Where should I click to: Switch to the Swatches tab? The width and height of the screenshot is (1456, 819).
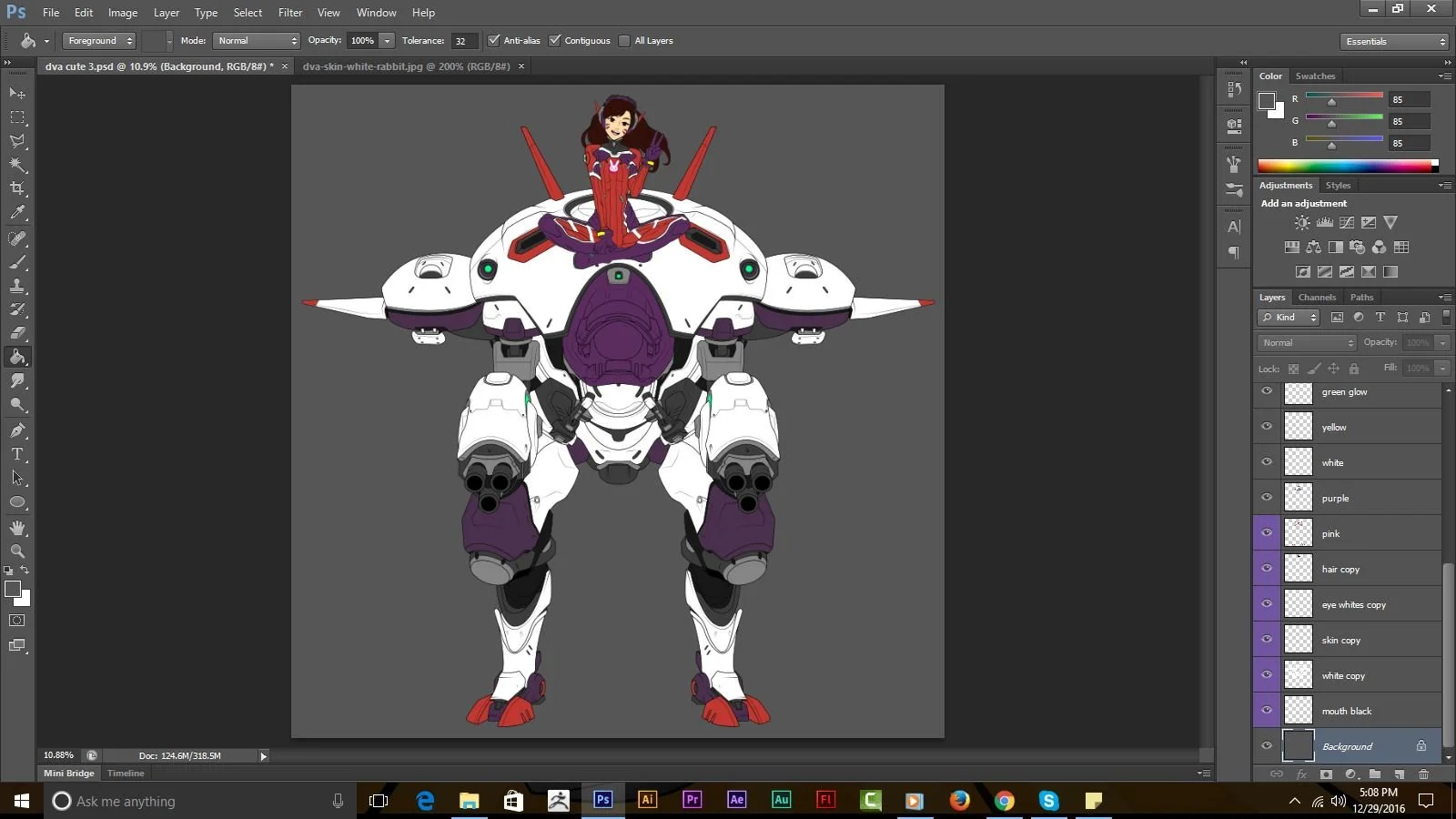[x=1315, y=76]
